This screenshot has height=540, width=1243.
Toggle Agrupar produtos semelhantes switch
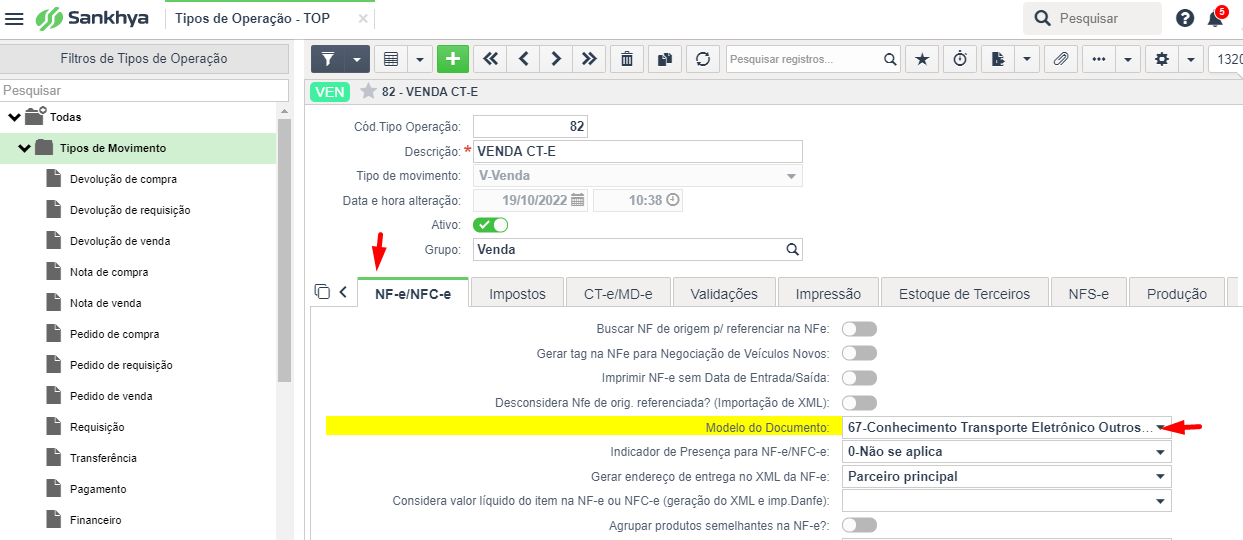(859, 525)
